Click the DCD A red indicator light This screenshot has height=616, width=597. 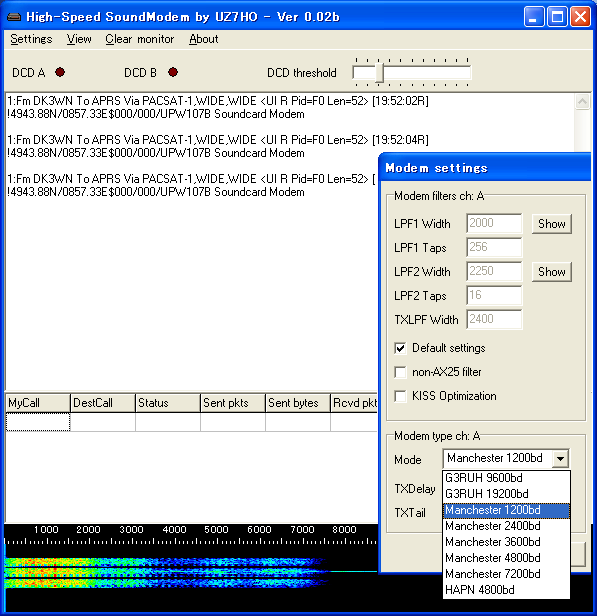pos(60,72)
